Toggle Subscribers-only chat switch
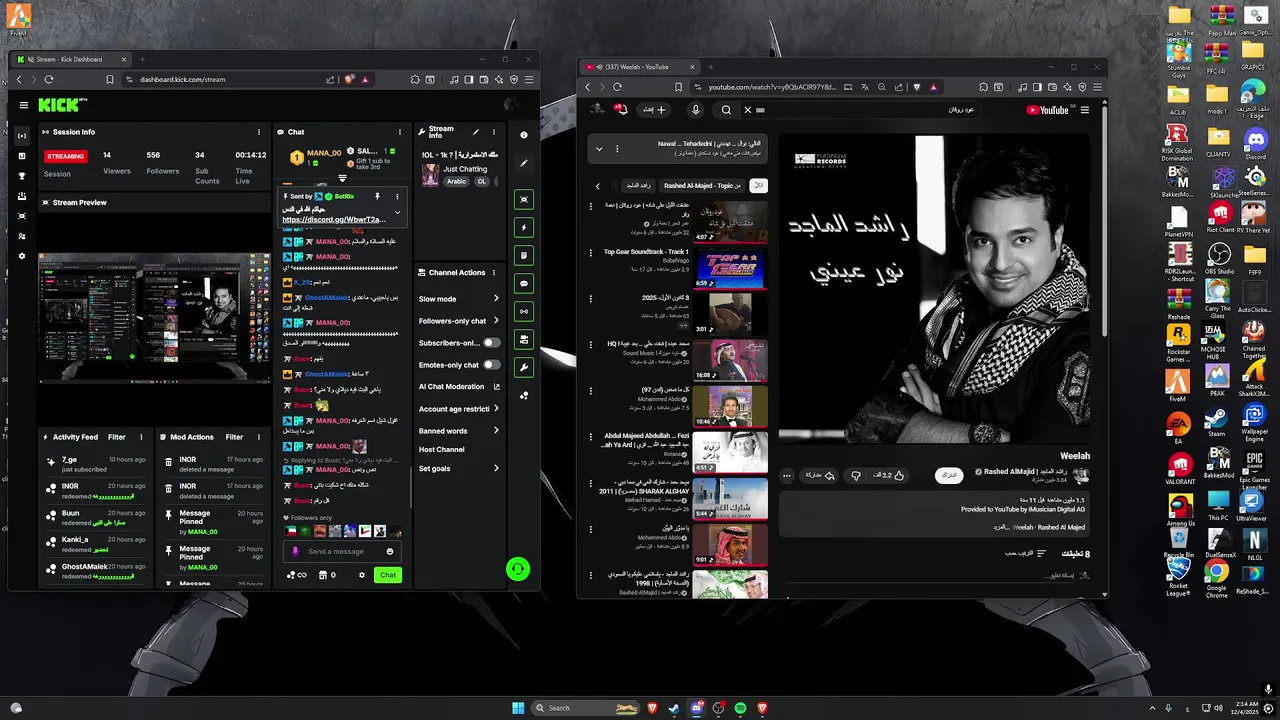 click(x=491, y=343)
